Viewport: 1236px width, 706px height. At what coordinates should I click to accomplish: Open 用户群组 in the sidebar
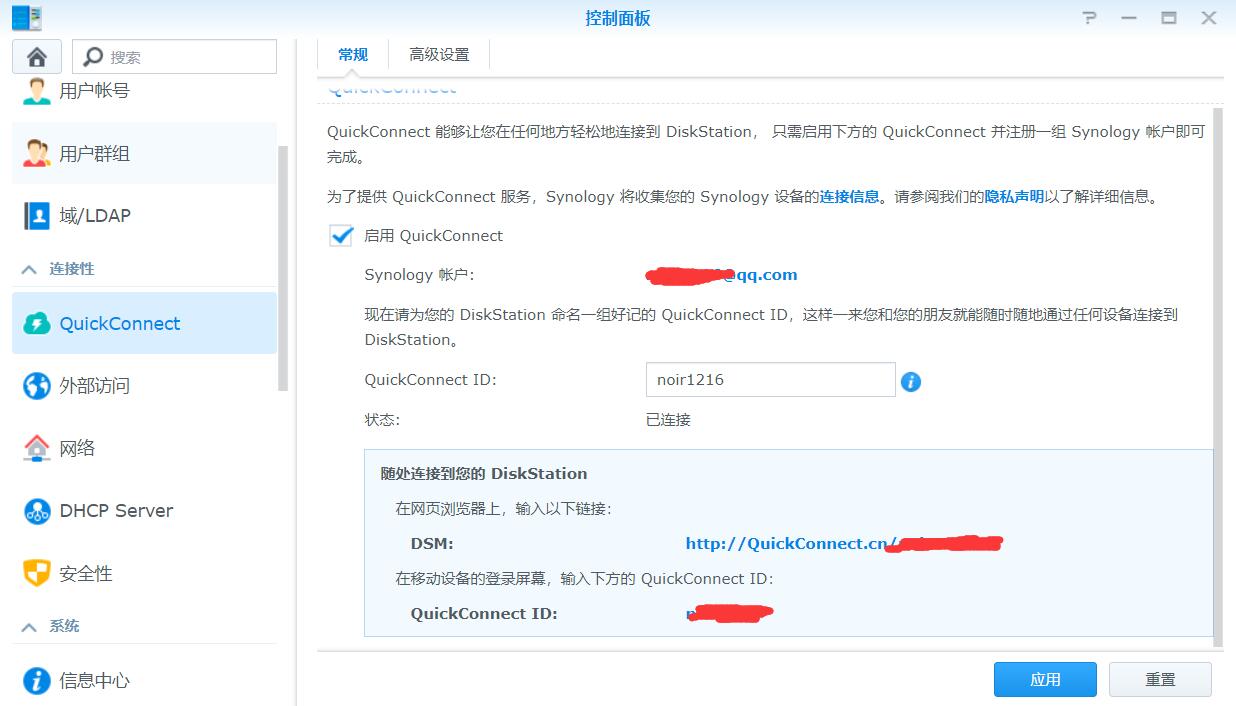(144, 153)
